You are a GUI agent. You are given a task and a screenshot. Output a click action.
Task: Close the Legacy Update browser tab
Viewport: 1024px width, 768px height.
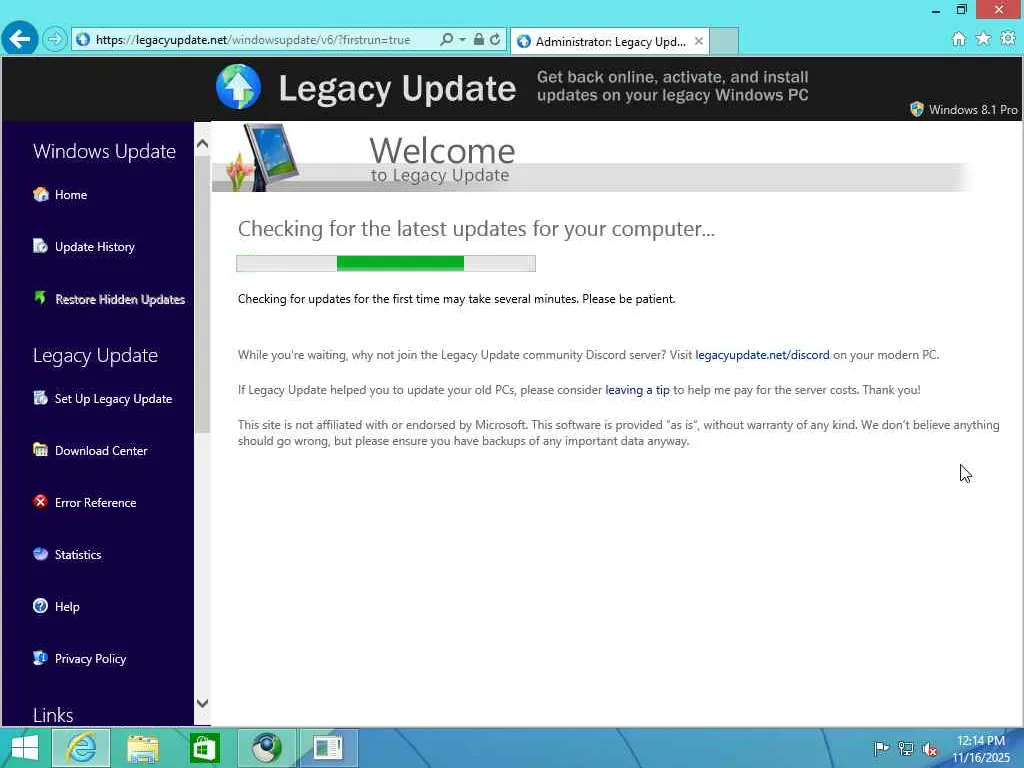(699, 41)
